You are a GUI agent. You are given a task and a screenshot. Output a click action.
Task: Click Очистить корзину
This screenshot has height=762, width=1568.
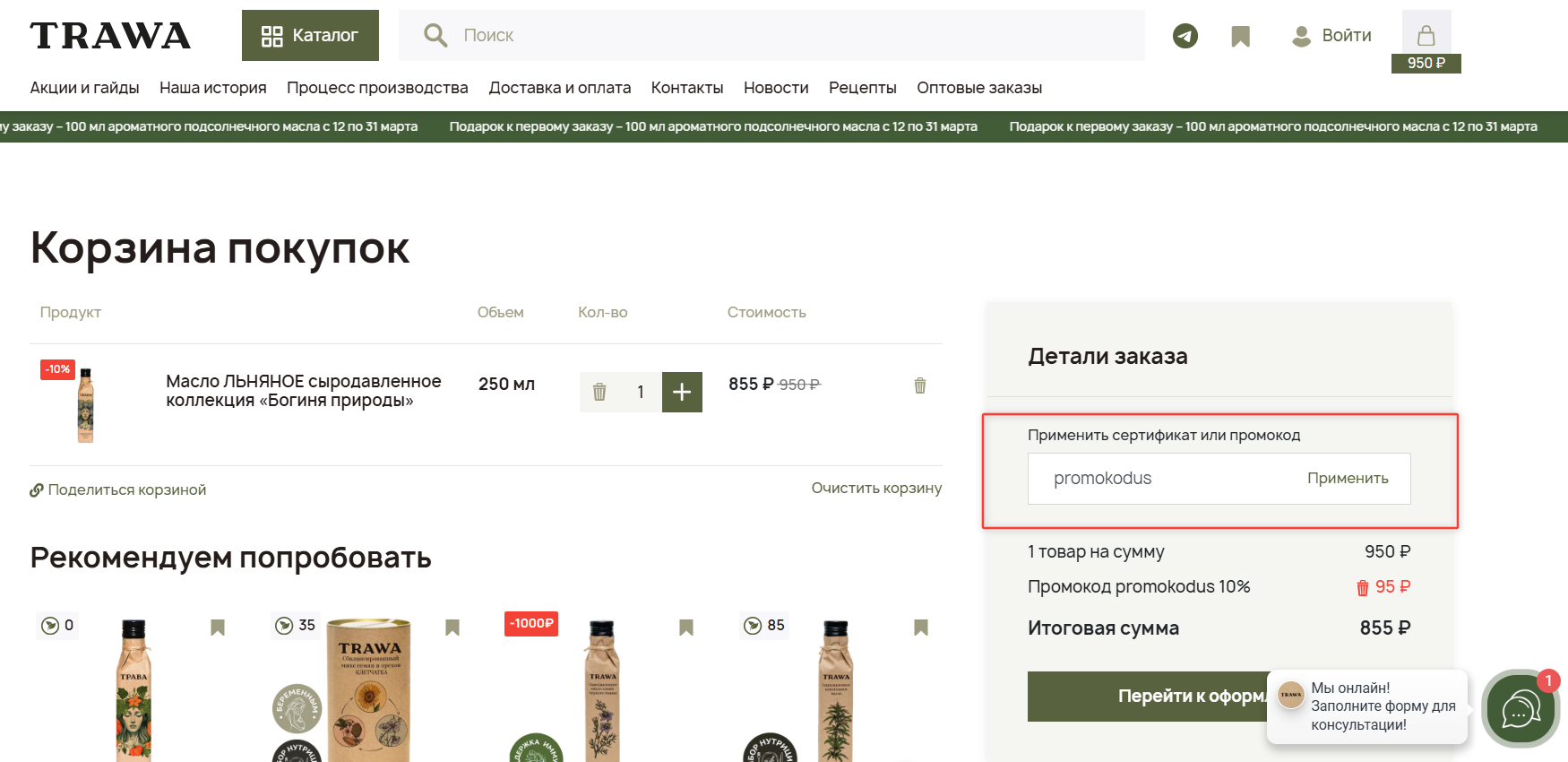click(876, 488)
